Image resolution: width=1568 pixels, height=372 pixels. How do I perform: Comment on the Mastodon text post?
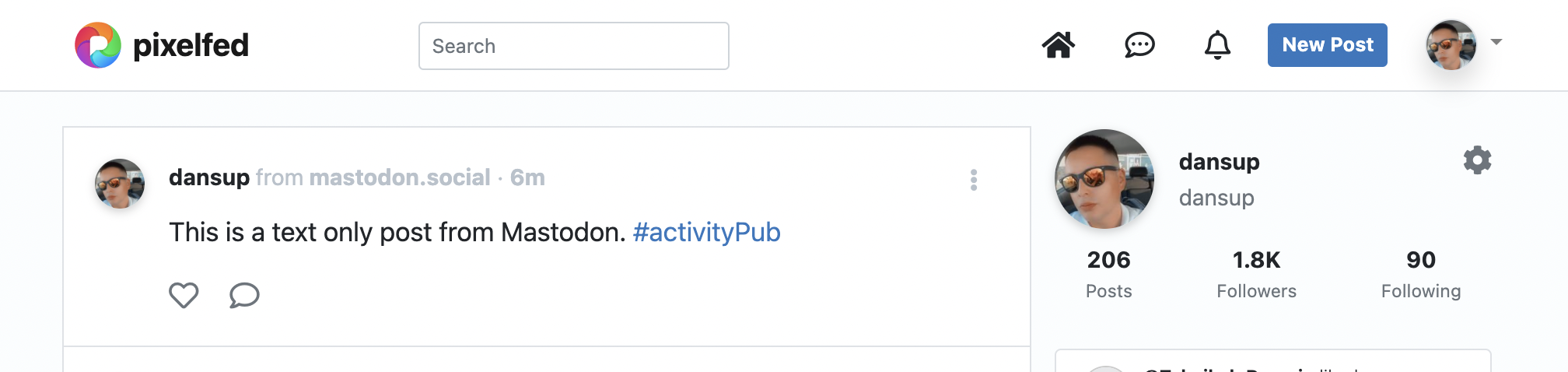pyautogui.click(x=244, y=295)
